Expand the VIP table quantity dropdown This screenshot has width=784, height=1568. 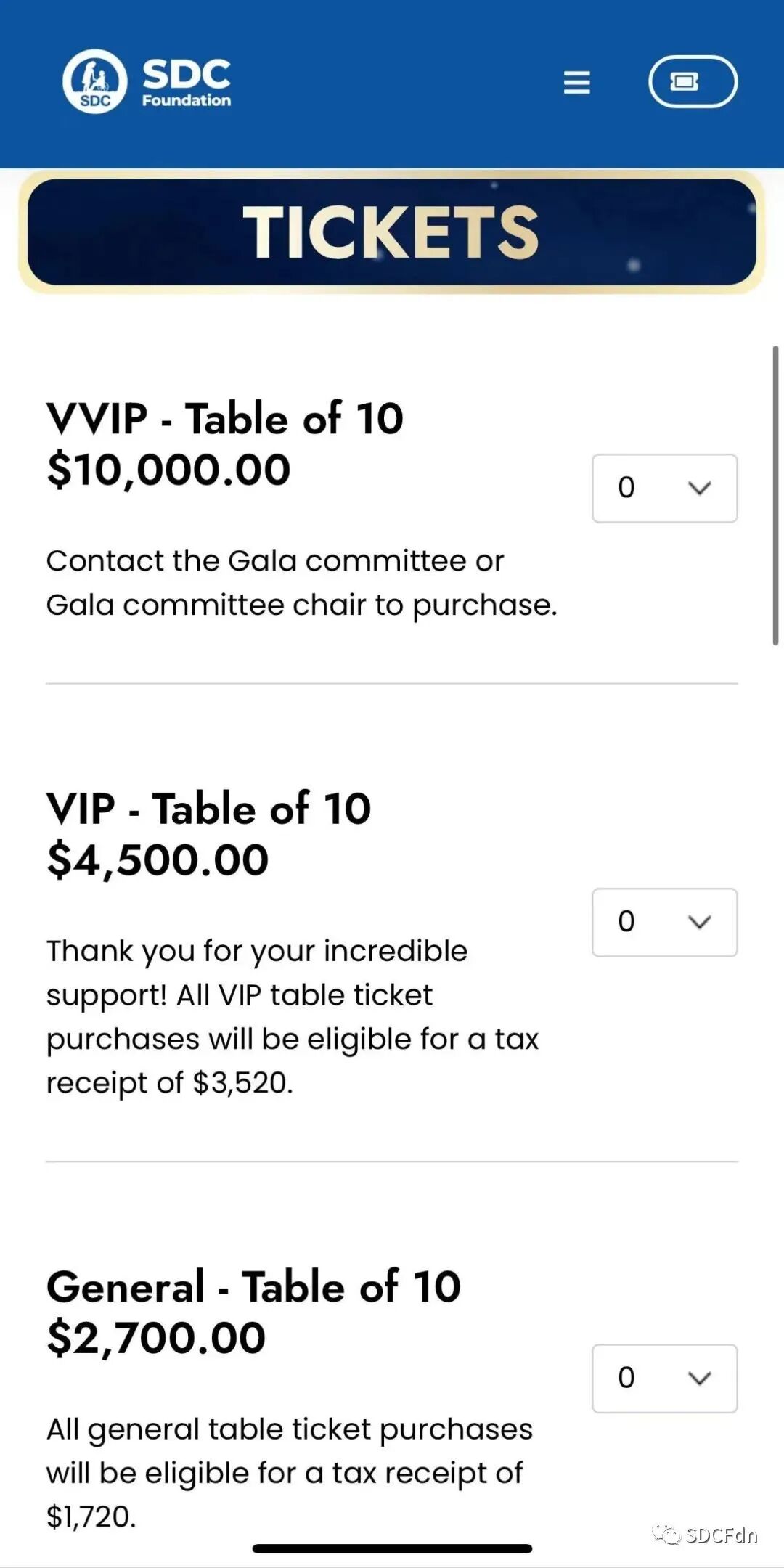tap(664, 922)
